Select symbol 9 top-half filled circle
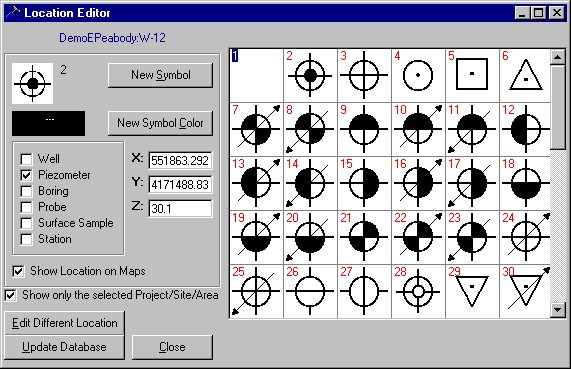 point(365,129)
